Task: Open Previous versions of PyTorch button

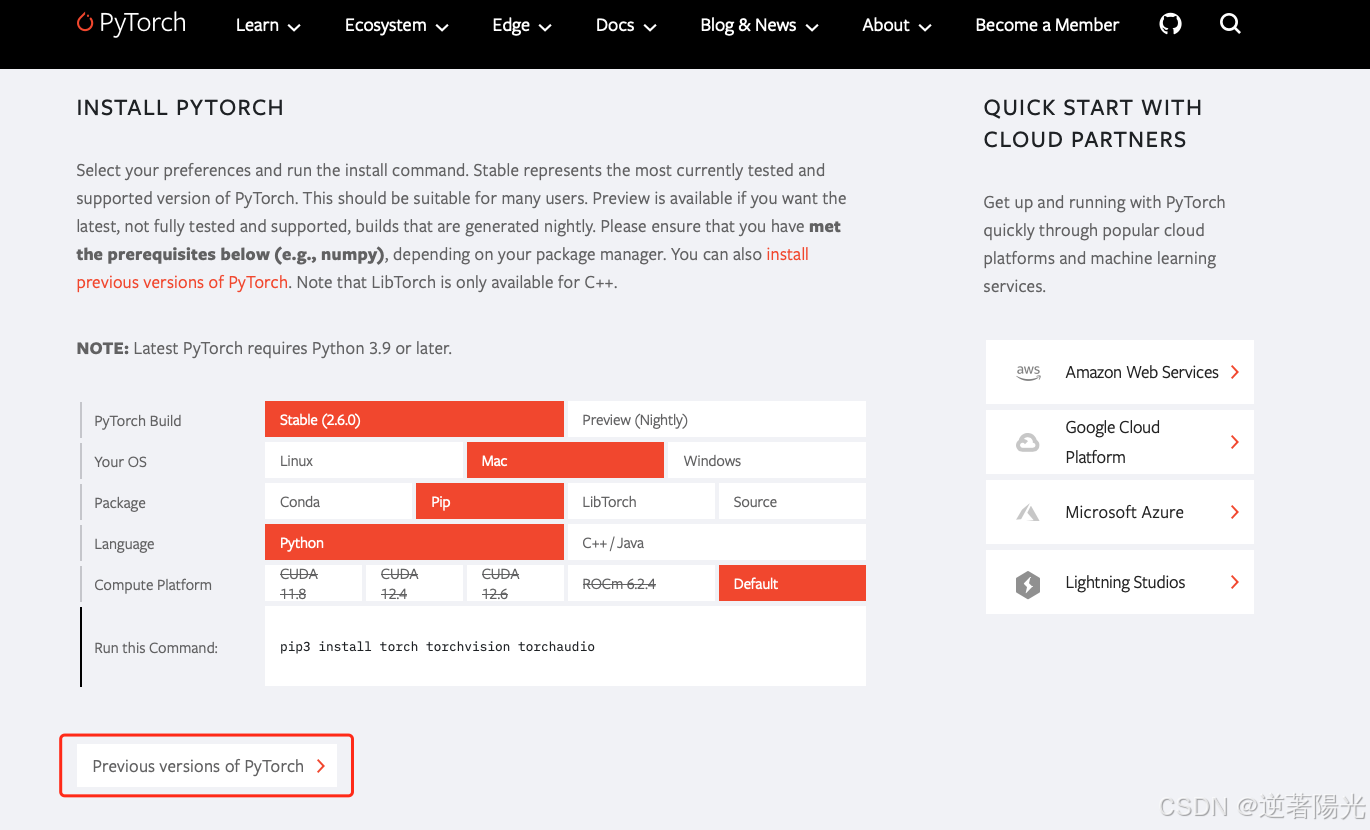Action: coord(207,766)
